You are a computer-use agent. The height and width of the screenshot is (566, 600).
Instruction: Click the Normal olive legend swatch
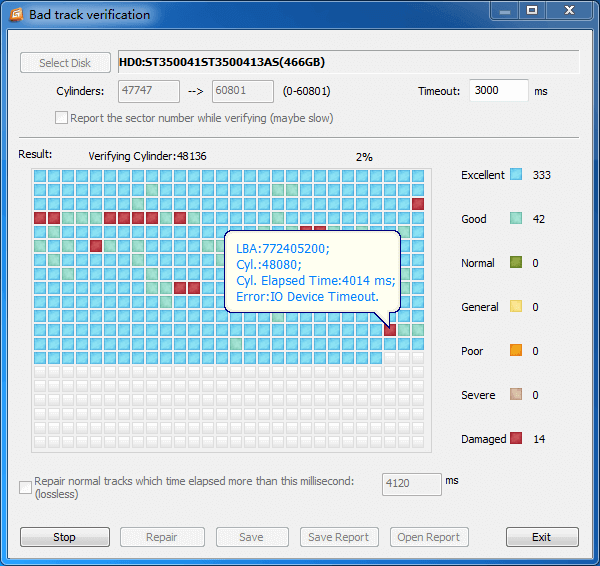point(516,263)
